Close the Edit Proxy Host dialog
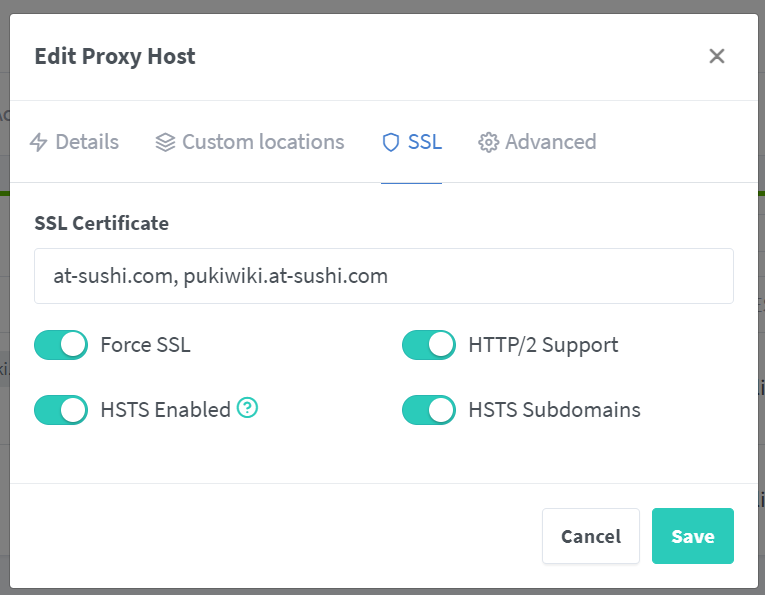Screen dimensions: 765x595 point(717,56)
